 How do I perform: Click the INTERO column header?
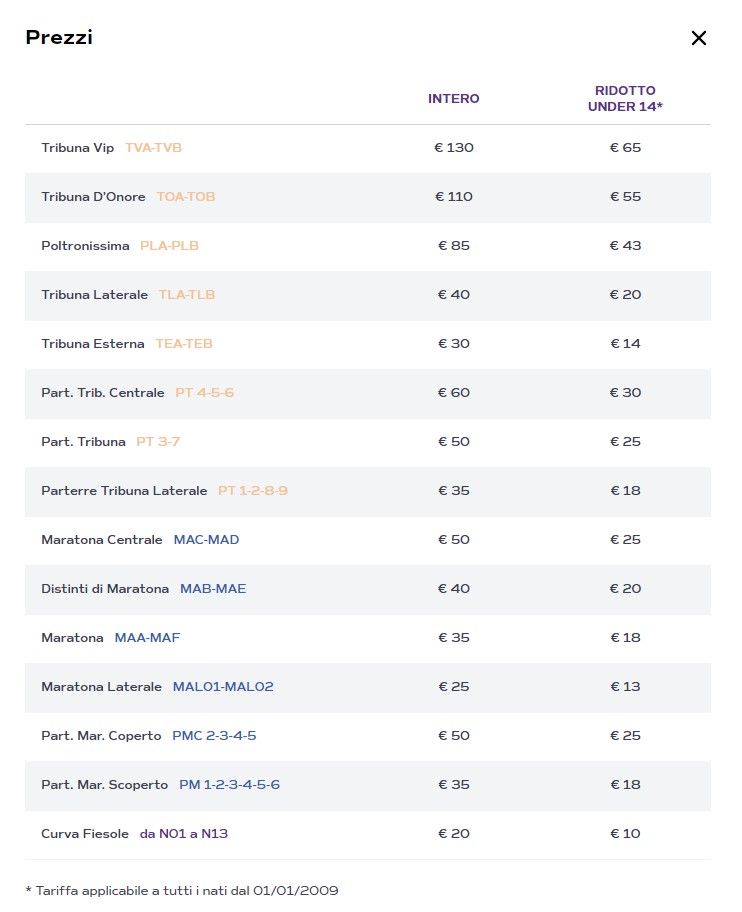(x=453, y=99)
